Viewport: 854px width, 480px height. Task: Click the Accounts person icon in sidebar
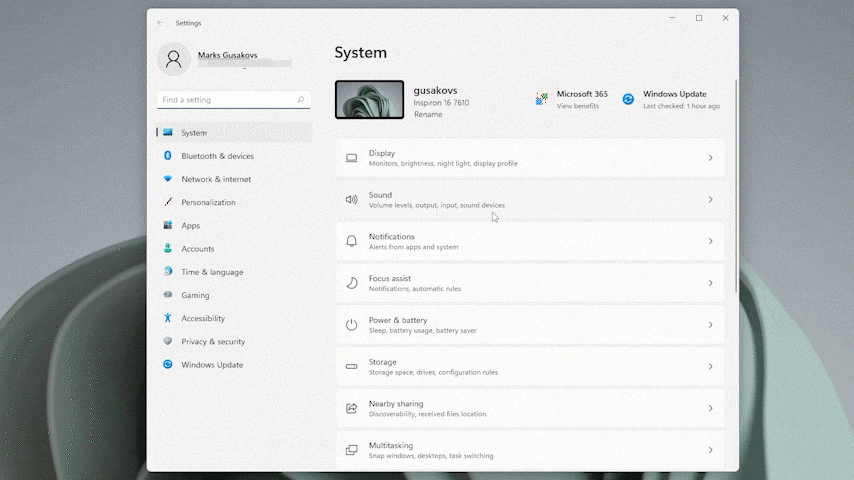[x=168, y=248]
